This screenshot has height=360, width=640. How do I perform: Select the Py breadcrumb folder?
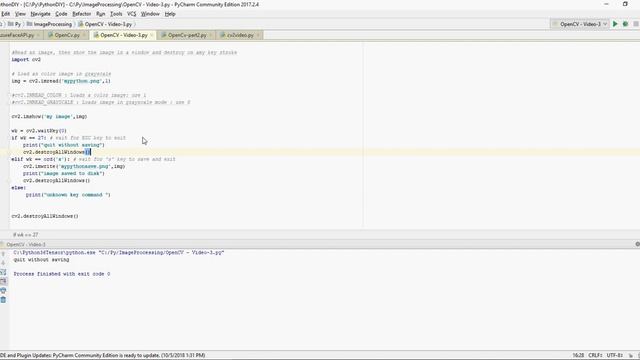14,24
